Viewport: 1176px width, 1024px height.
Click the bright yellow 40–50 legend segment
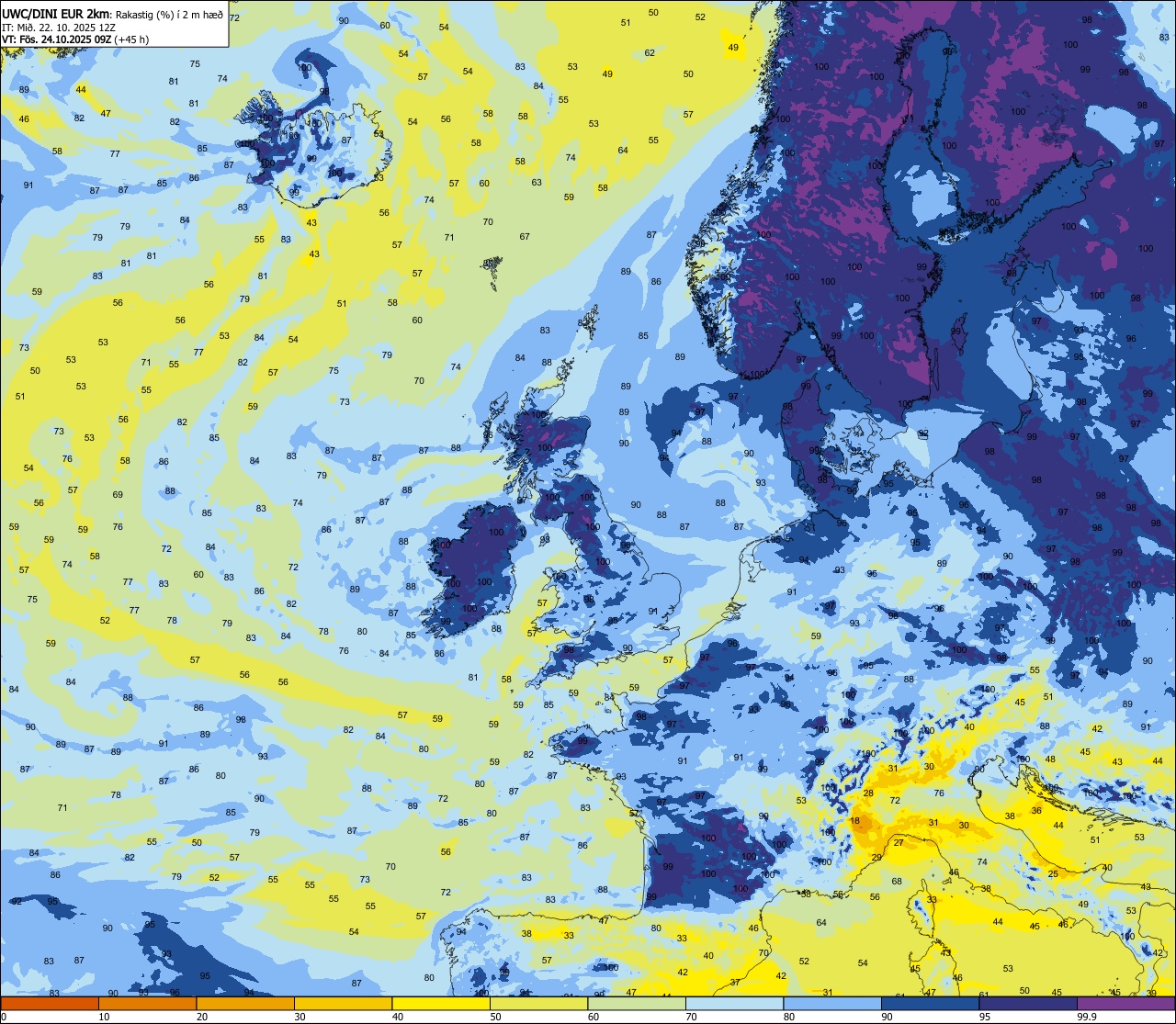(441, 1003)
